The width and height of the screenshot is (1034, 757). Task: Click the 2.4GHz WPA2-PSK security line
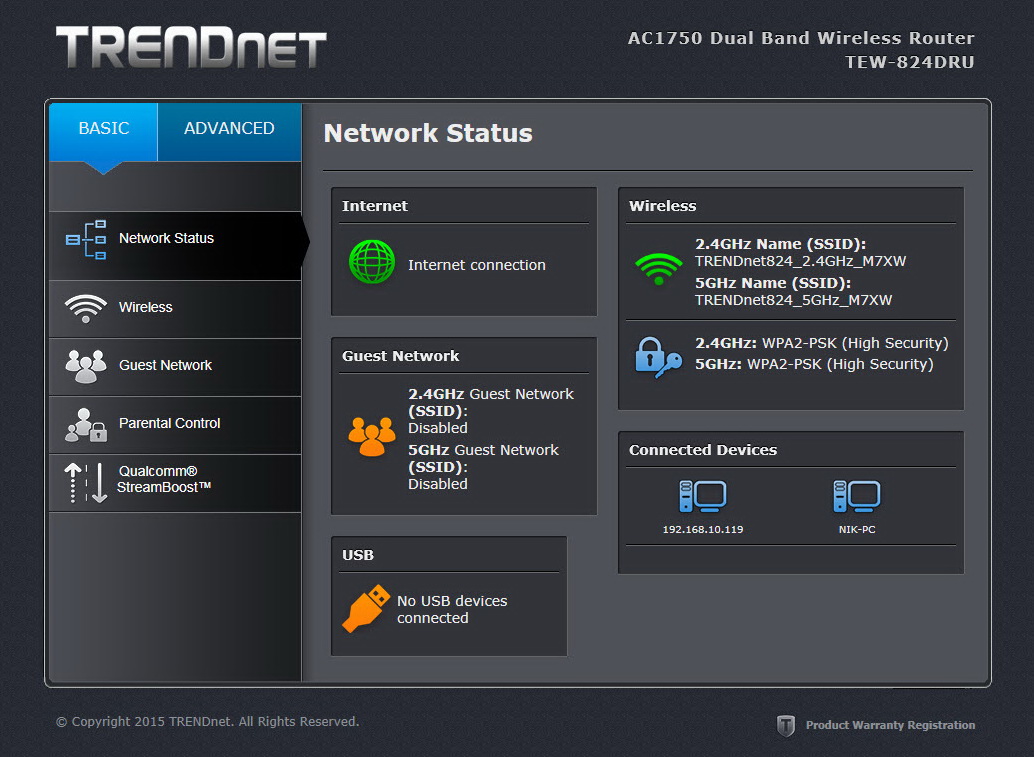822,343
